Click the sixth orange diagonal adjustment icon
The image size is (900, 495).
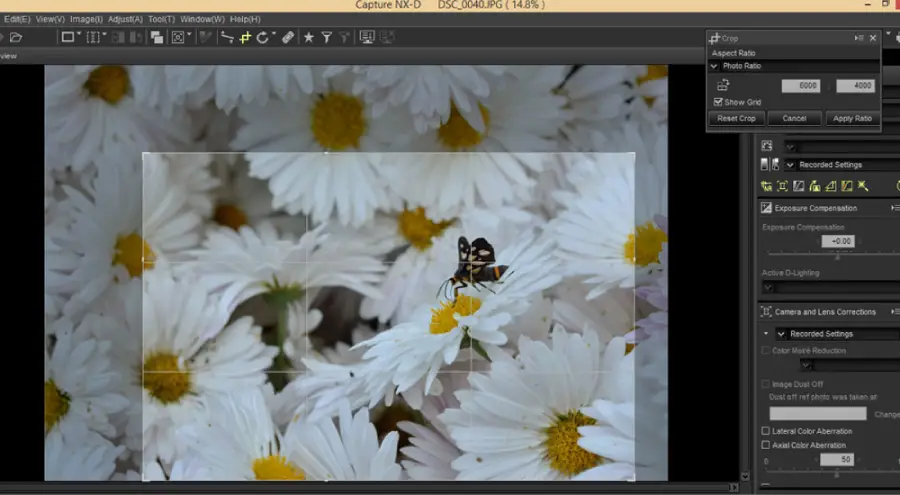pos(847,186)
